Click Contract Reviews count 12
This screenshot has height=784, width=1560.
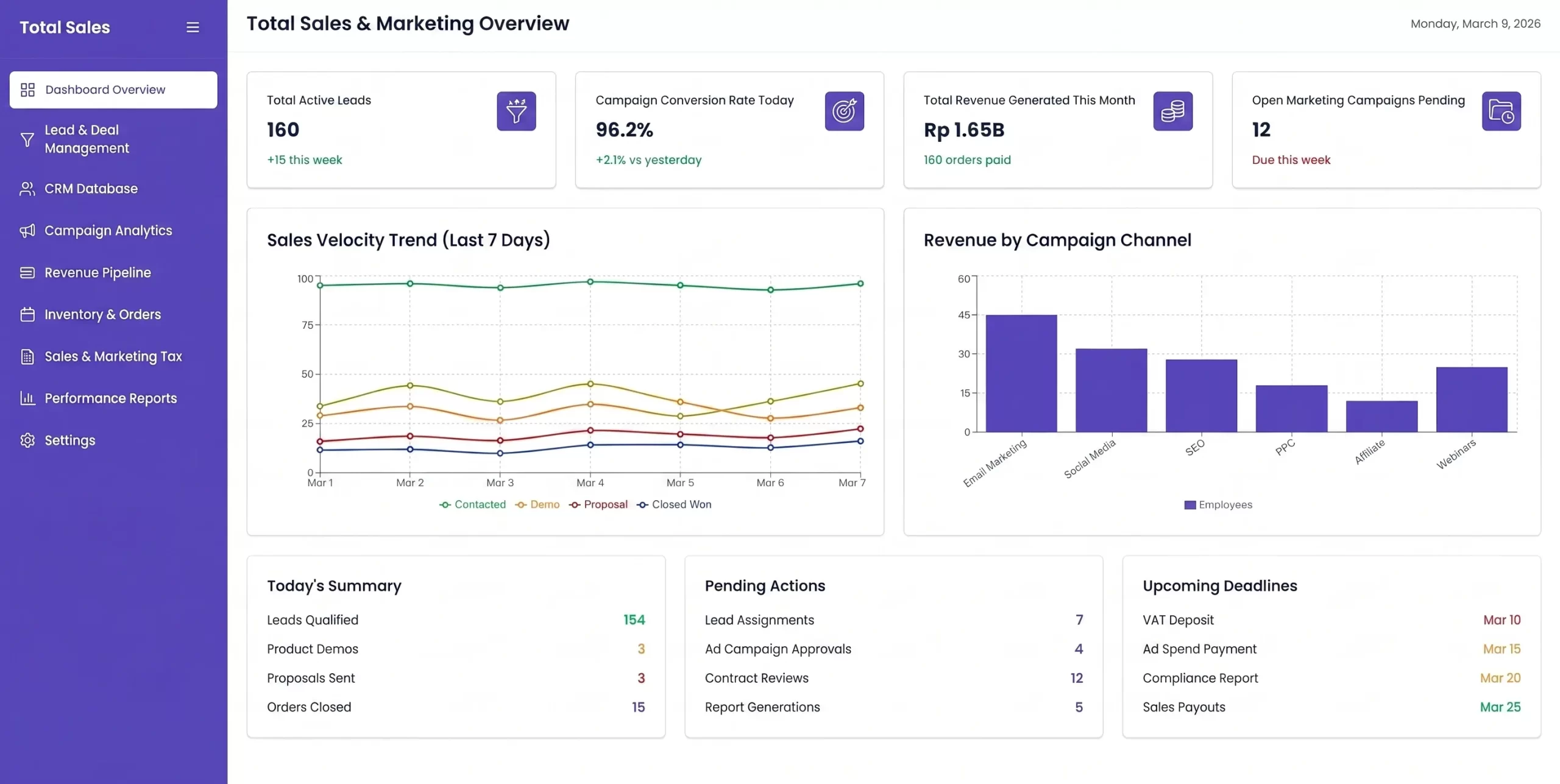coord(1077,678)
